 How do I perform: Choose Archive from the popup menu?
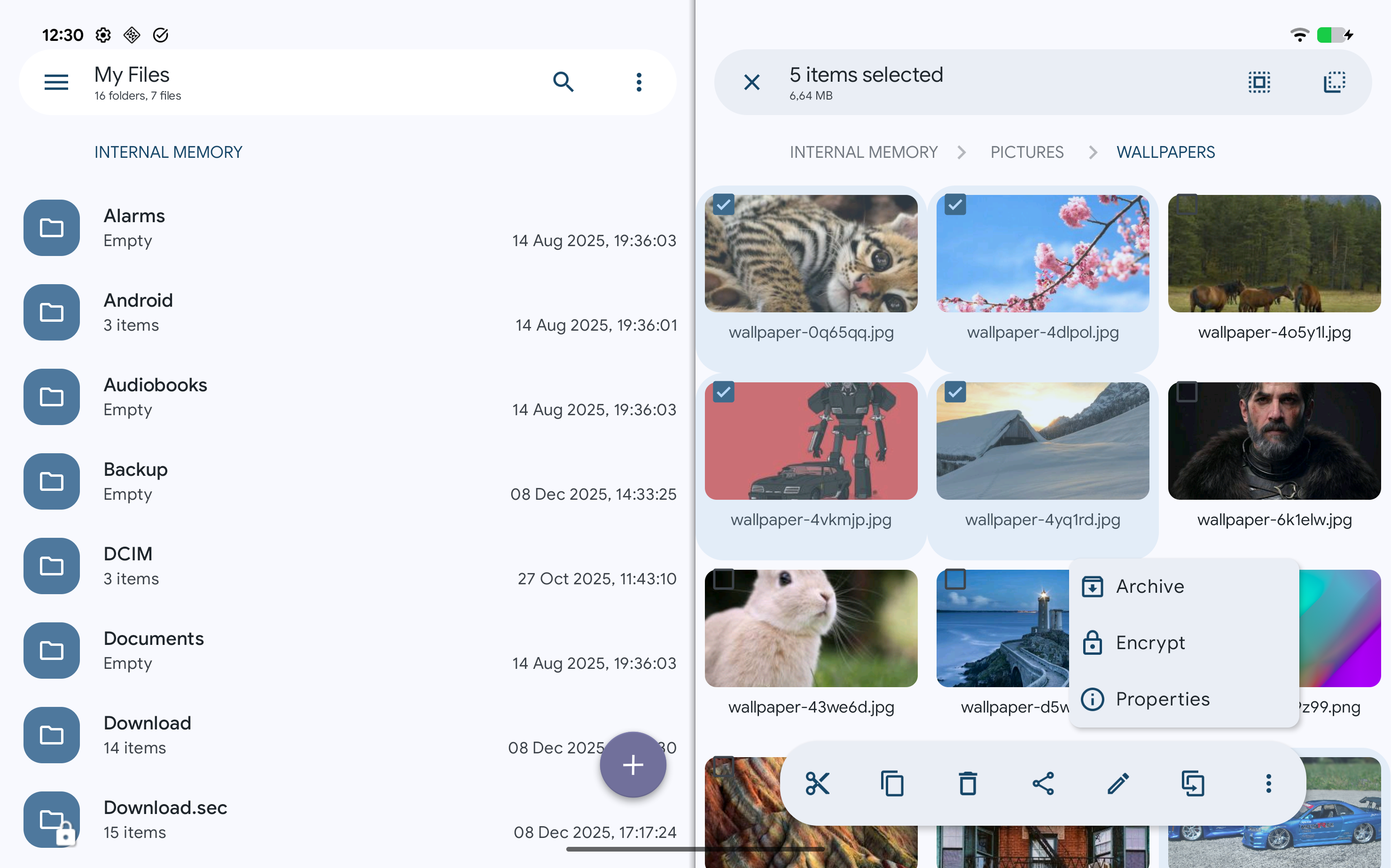(x=1149, y=586)
